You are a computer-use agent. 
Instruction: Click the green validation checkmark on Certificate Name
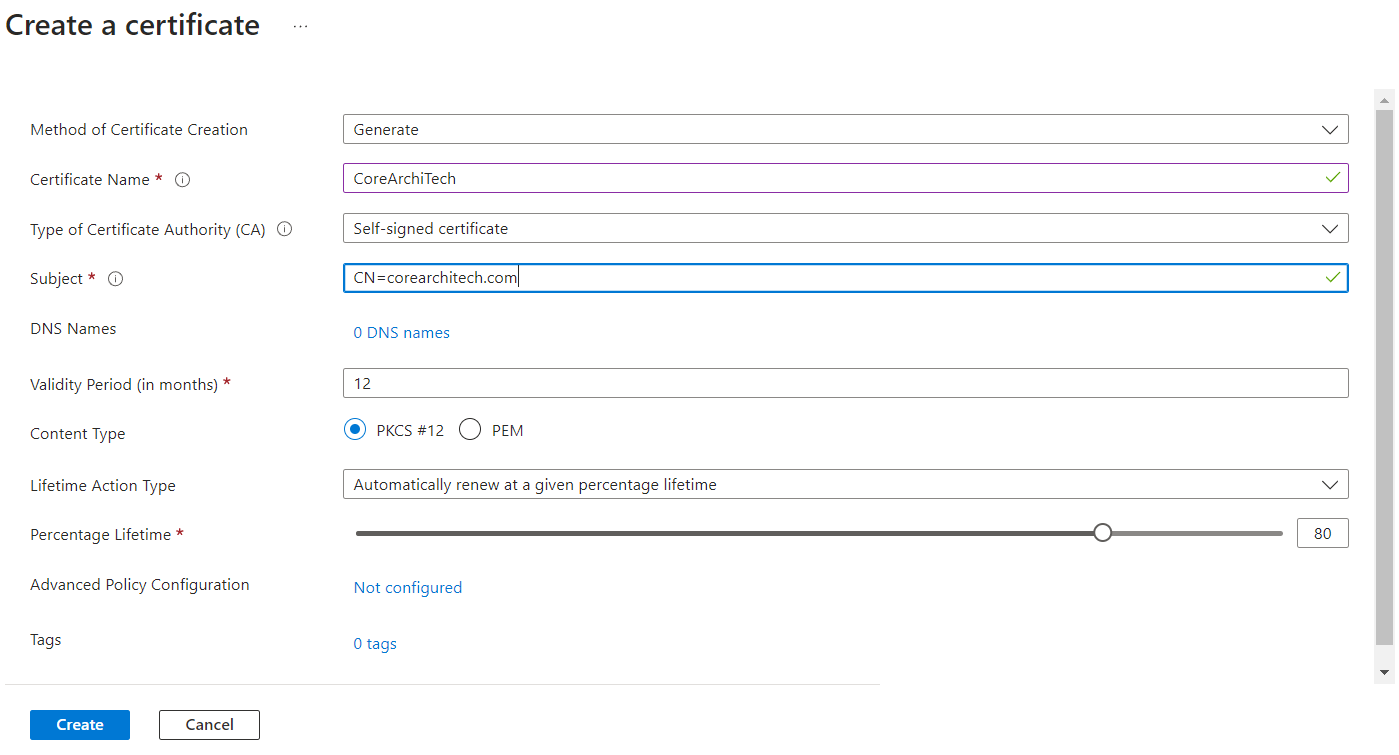(1332, 177)
